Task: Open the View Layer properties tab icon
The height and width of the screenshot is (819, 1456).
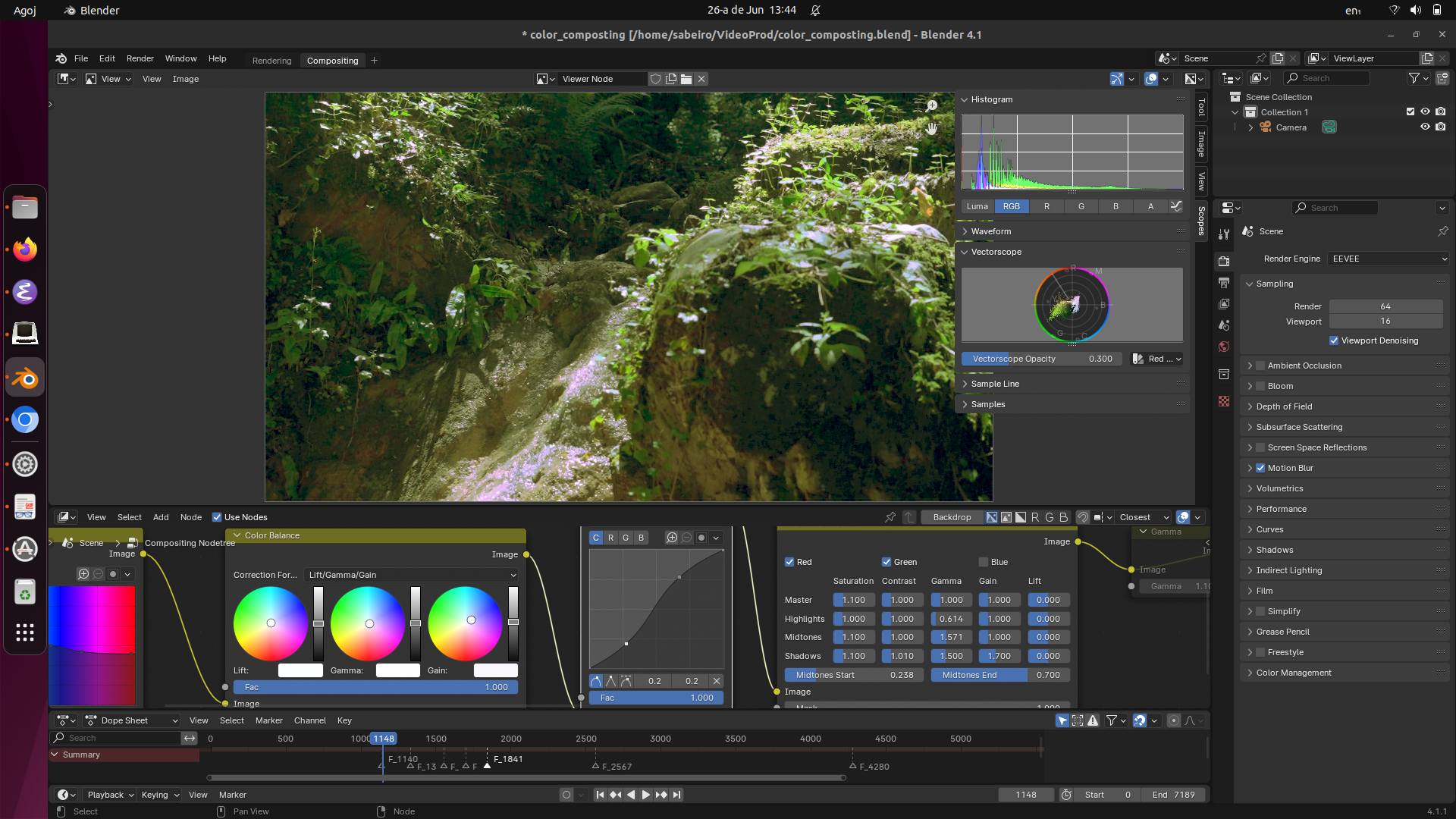Action: (x=1224, y=304)
